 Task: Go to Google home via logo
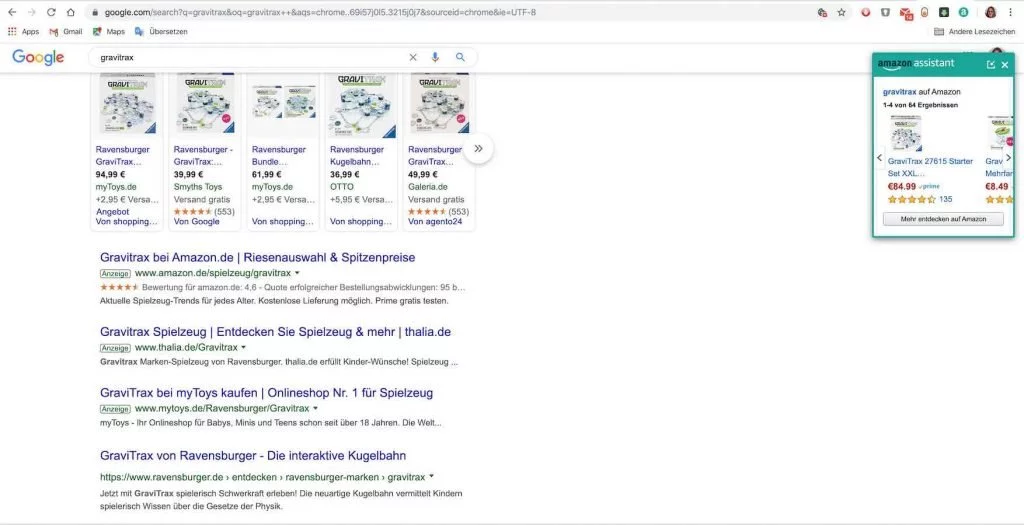38,57
